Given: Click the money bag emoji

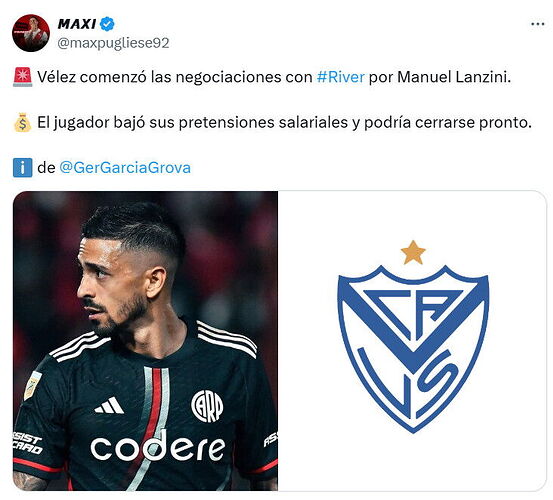Looking at the screenshot, I should (23, 122).
